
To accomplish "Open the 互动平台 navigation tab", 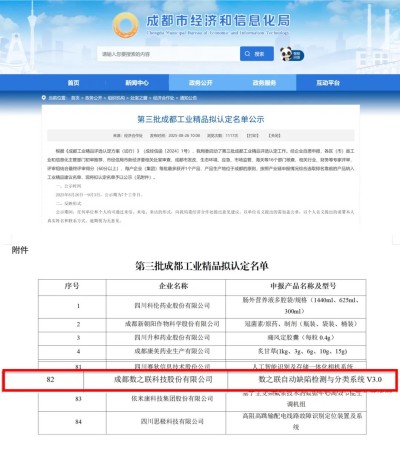I will click(x=328, y=83).
